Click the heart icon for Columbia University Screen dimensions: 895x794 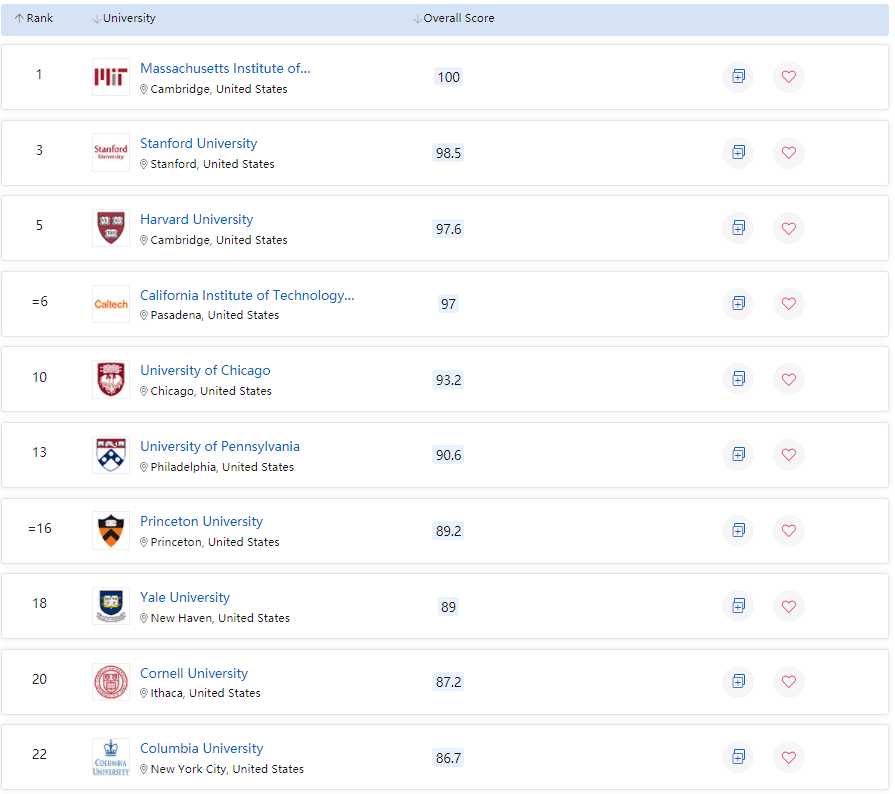pyautogui.click(x=788, y=757)
